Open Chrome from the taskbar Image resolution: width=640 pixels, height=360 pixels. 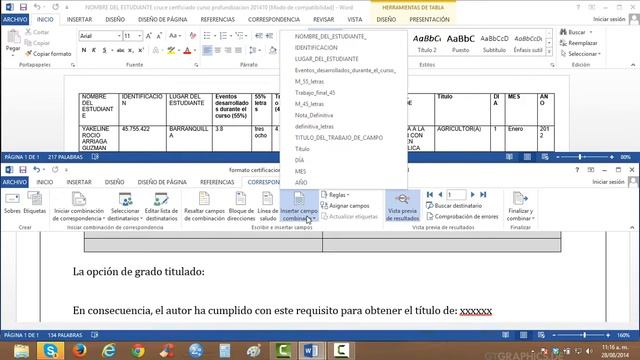pyautogui.click(x=138, y=351)
